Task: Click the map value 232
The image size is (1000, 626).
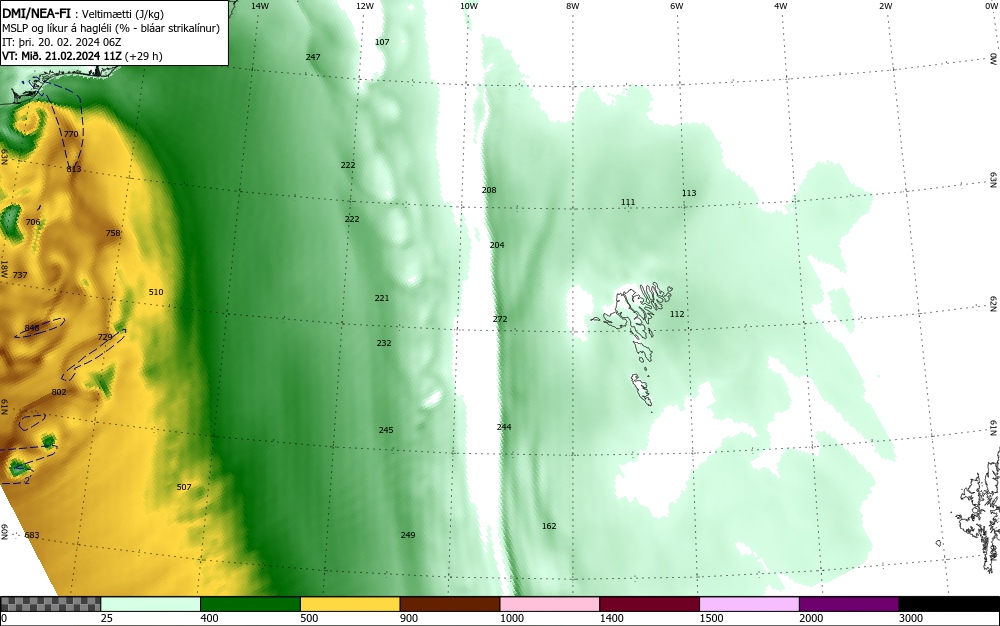Action: click(384, 343)
